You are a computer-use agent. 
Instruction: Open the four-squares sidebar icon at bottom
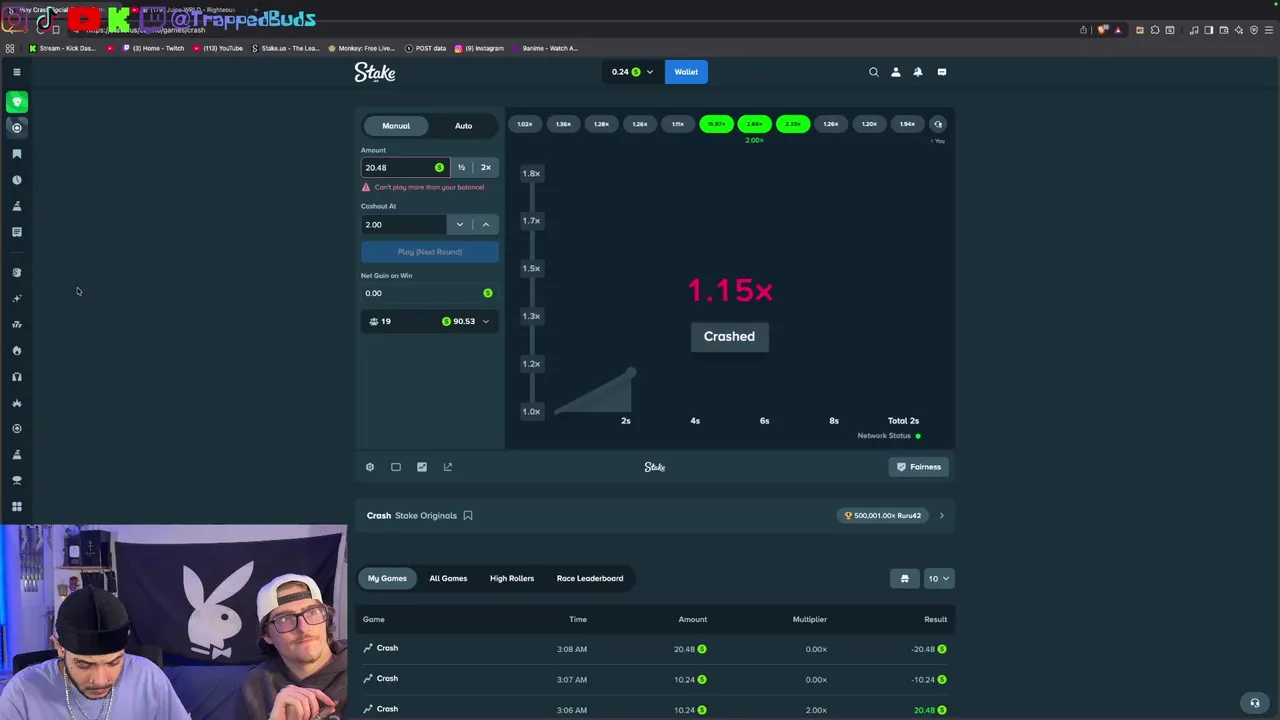click(17, 507)
